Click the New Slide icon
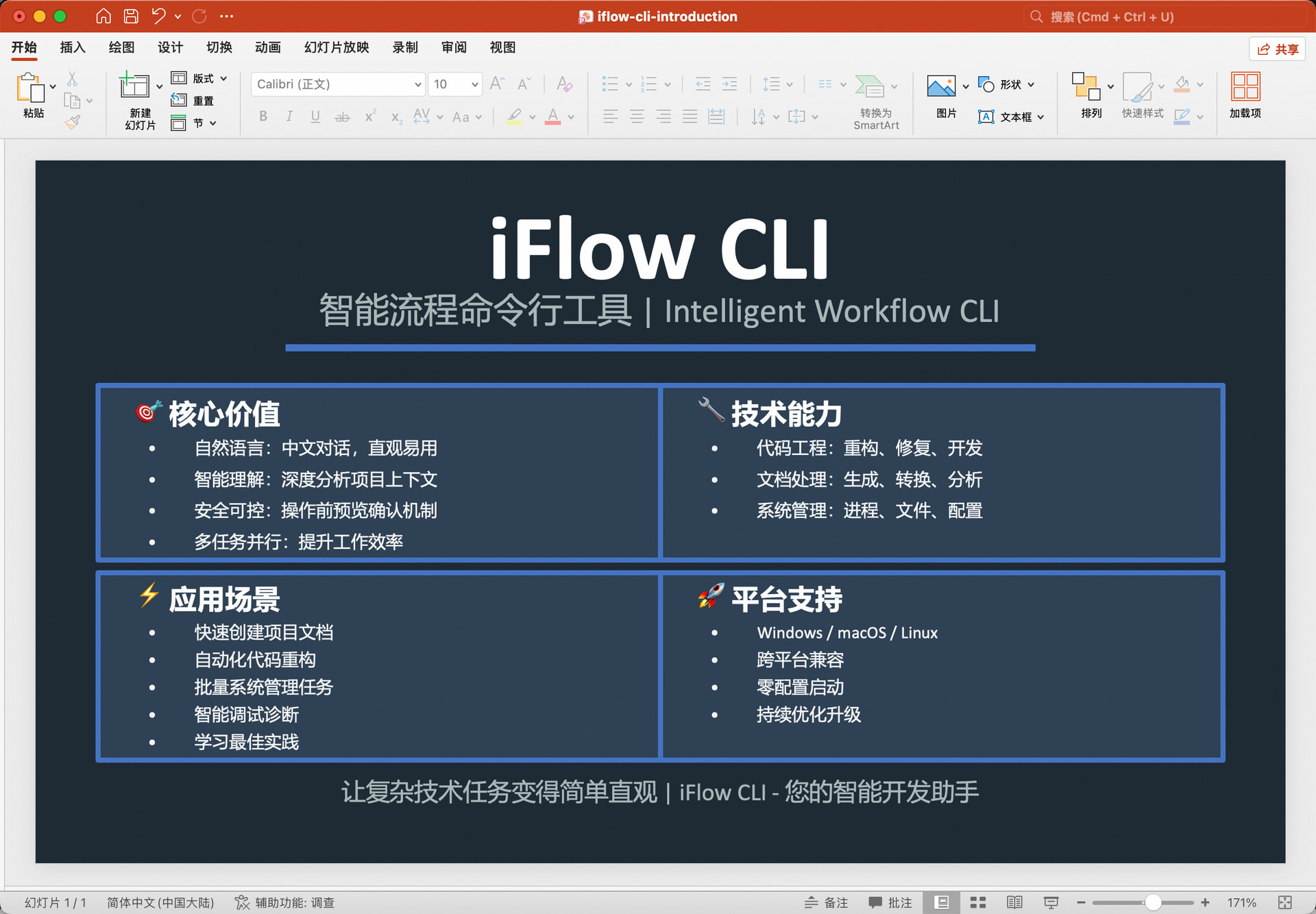1316x914 pixels. (134, 86)
